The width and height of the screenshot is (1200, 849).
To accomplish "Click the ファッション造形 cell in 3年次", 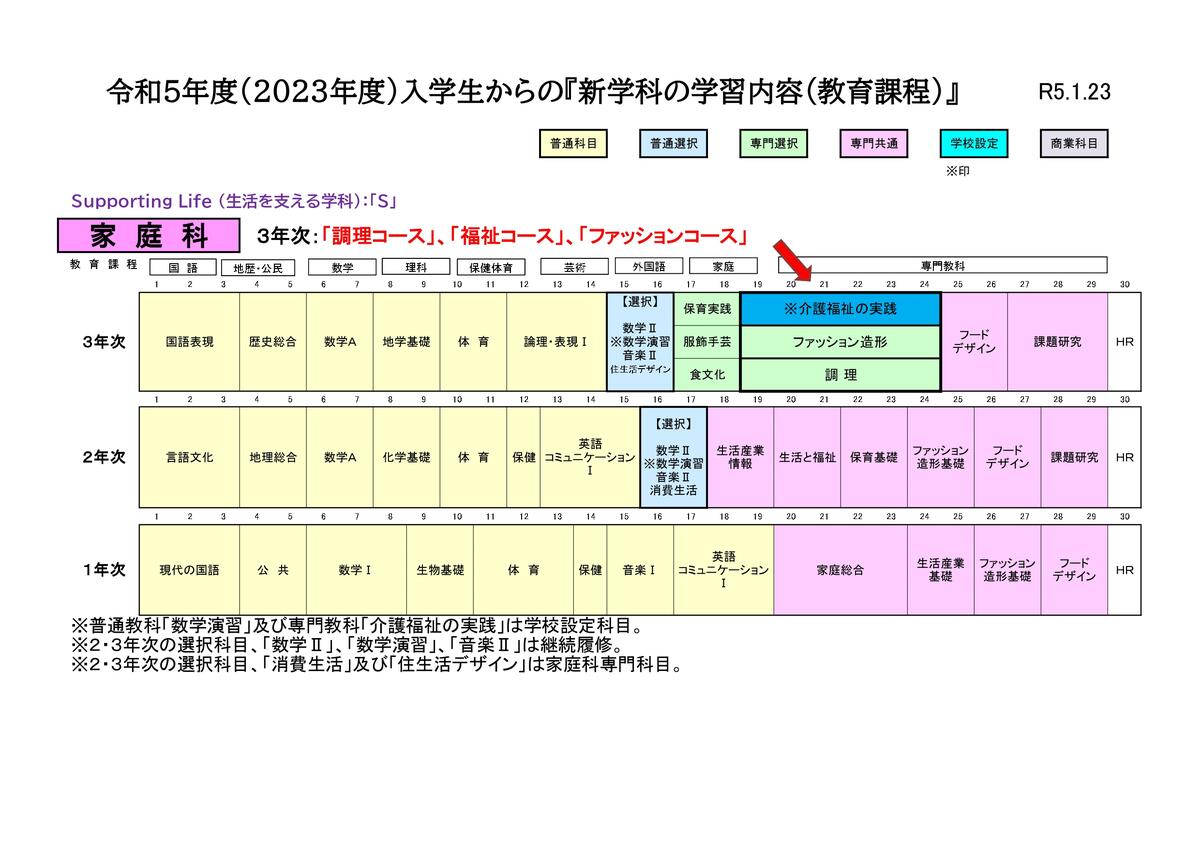I will click(x=840, y=341).
